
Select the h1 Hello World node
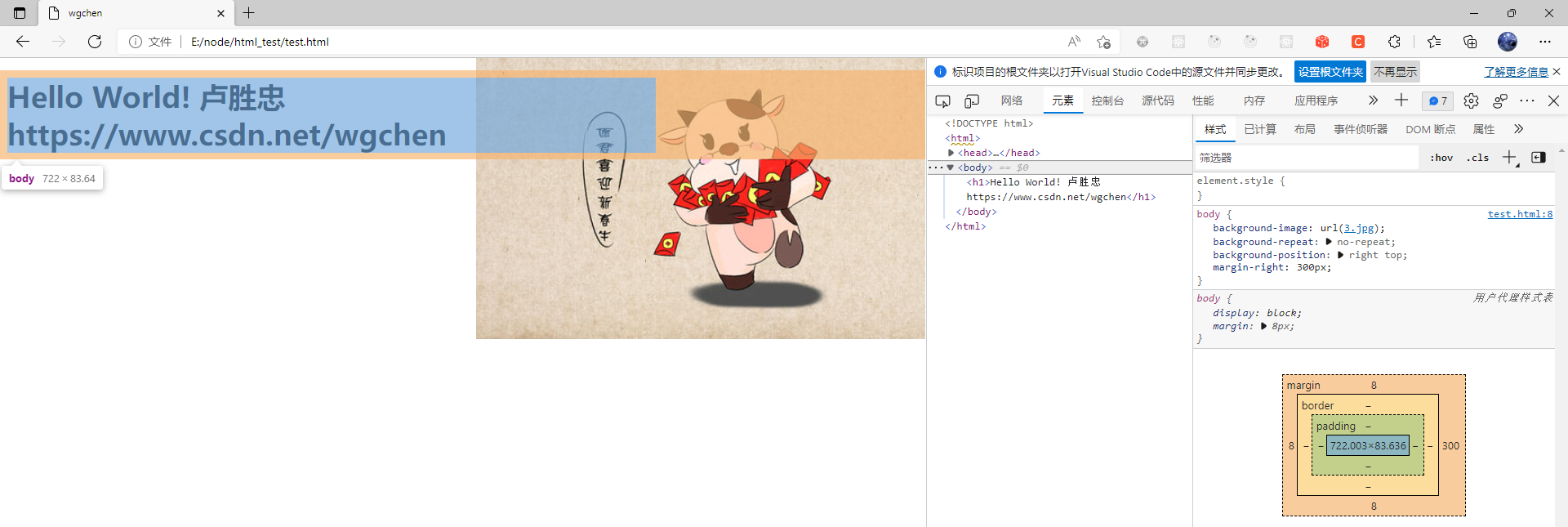click(1062, 190)
